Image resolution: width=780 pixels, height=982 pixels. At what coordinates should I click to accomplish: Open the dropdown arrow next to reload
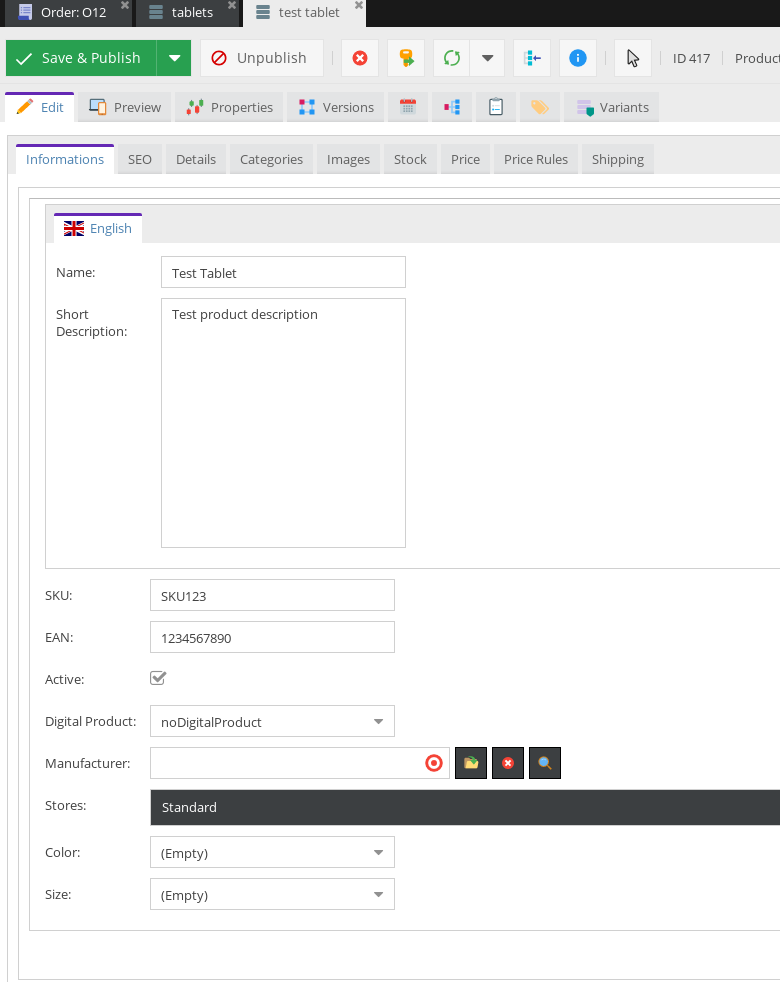pyautogui.click(x=487, y=58)
